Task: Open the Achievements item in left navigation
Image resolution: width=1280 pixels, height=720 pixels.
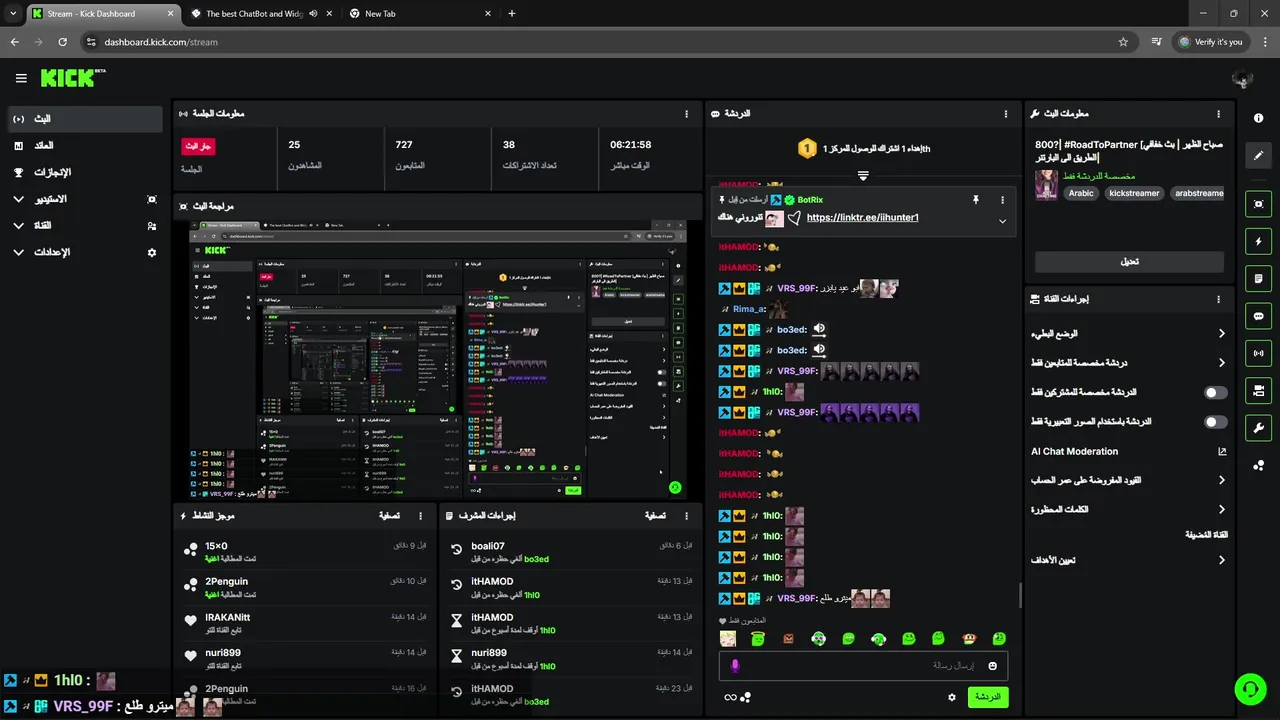Action: pos(84,172)
